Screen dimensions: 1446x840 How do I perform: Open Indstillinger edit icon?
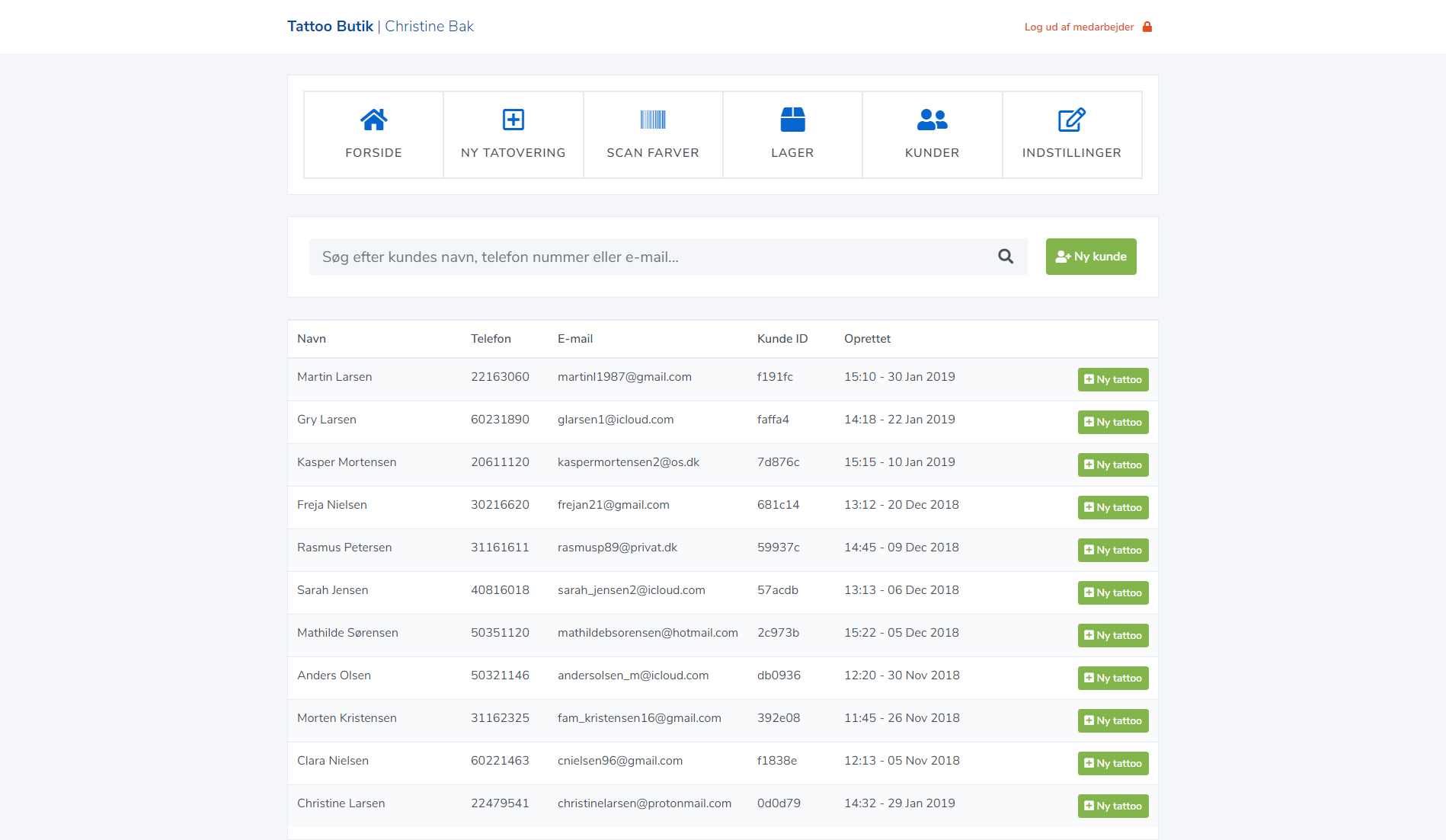tap(1071, 120)
